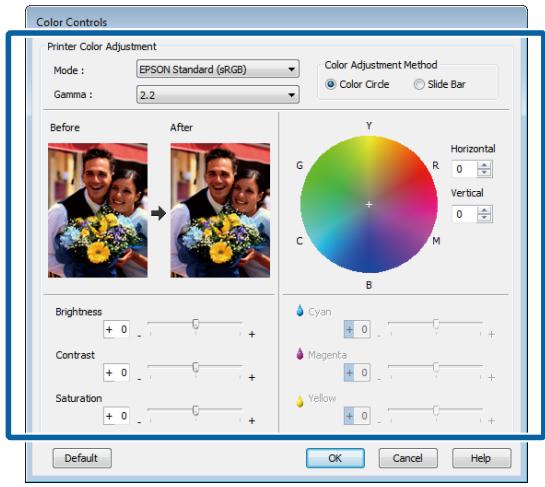This screenshot has width=545, height=487.
Task: Click the Cyan ink drop icon
Action: point(300,310)
